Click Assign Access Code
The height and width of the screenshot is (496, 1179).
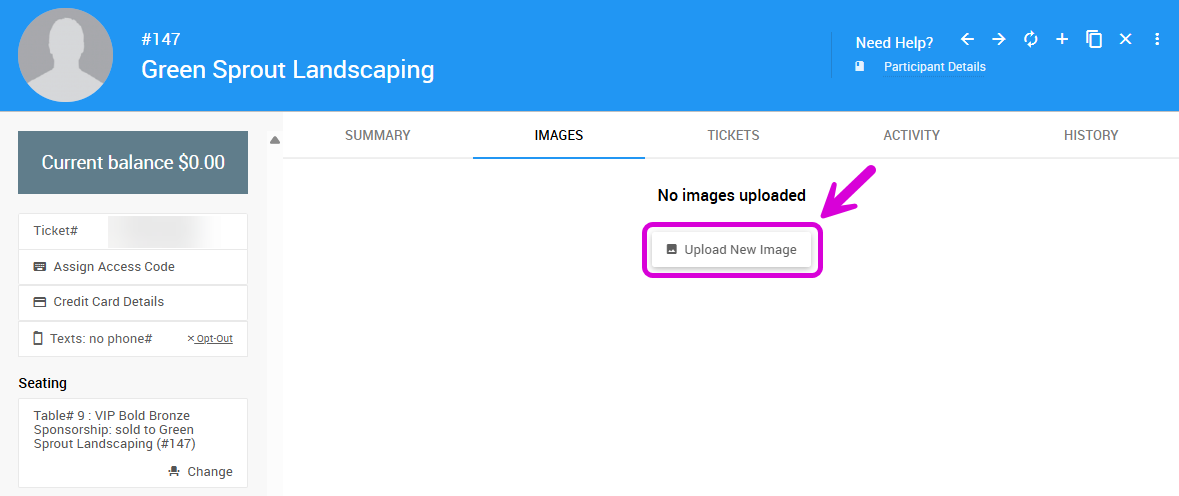coord(113,267)
